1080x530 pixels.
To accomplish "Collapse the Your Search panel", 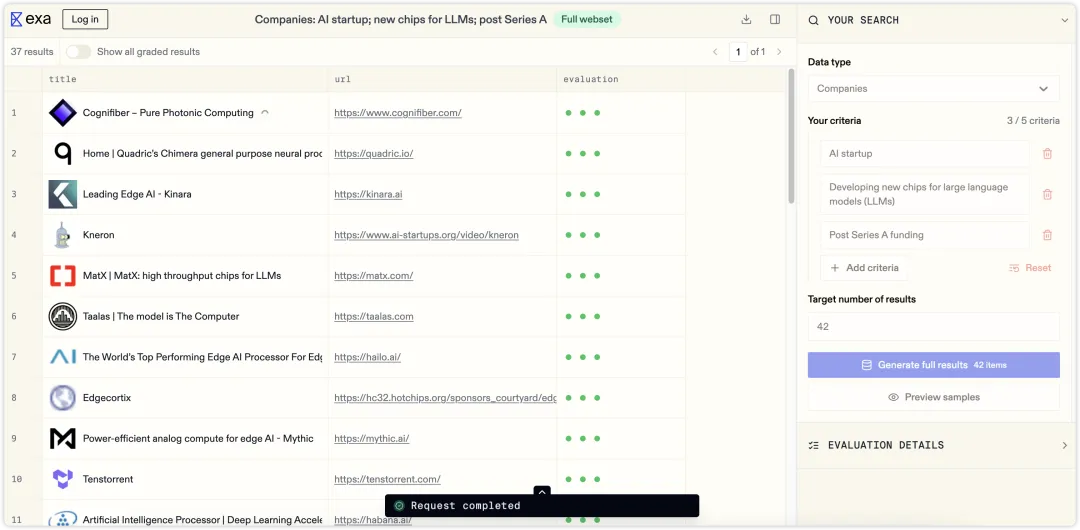I will 1065,21.
